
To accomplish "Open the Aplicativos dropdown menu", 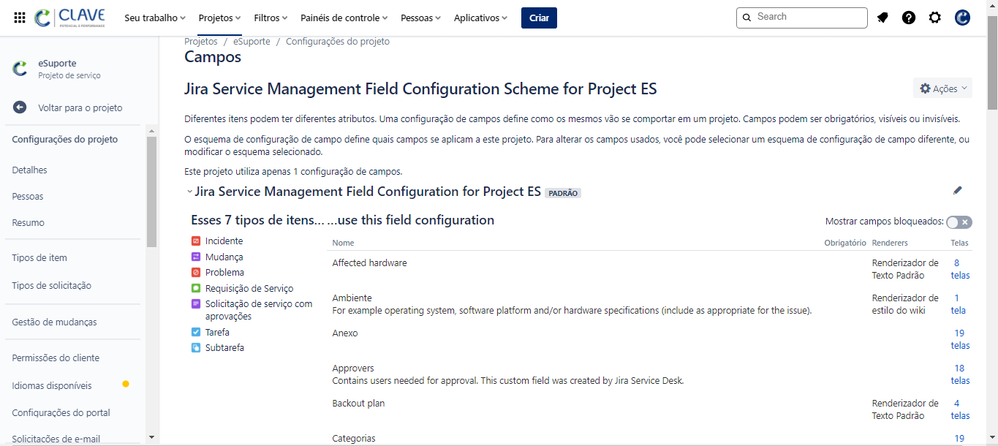I will [481, 18].
